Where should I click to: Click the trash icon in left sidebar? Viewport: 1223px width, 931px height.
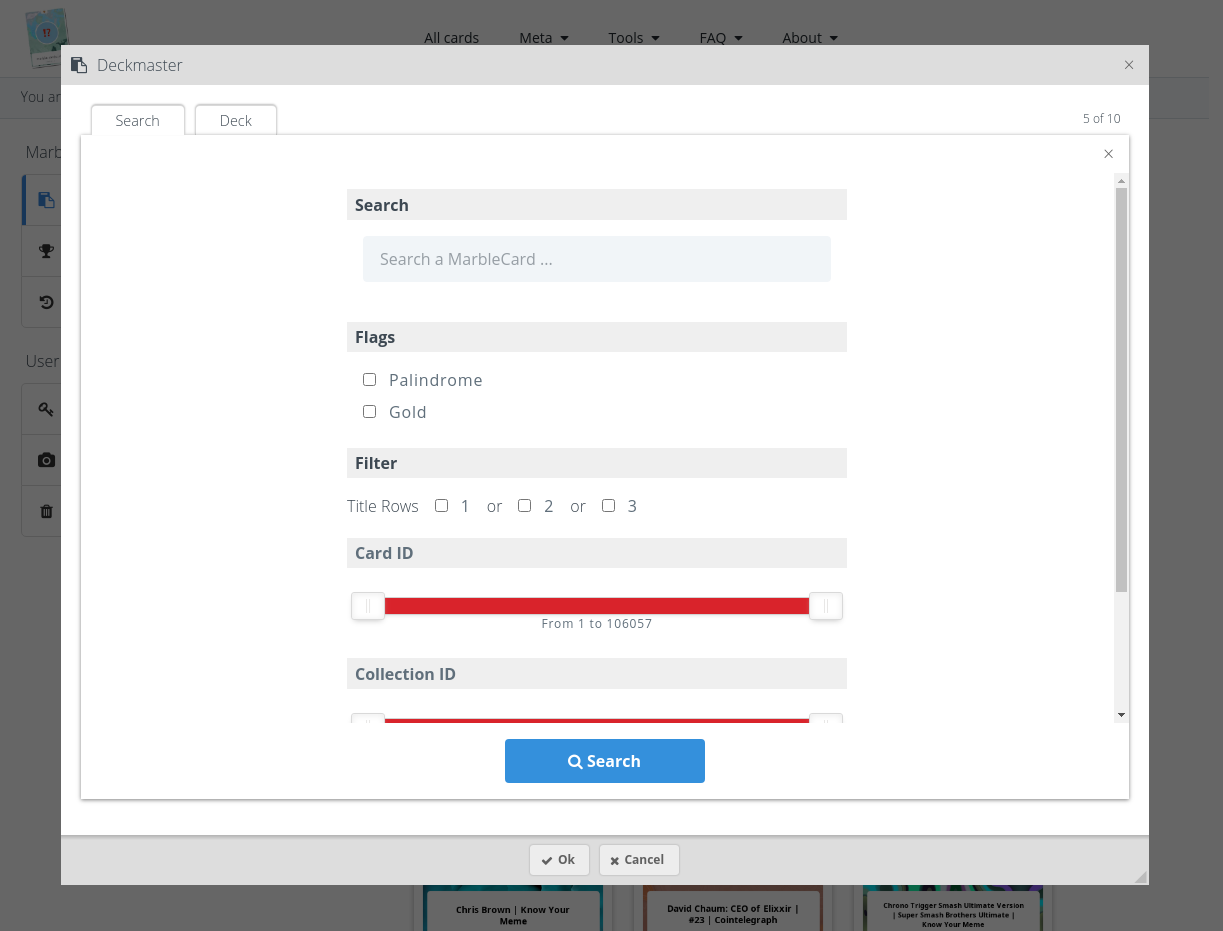[x=46, y=511]
